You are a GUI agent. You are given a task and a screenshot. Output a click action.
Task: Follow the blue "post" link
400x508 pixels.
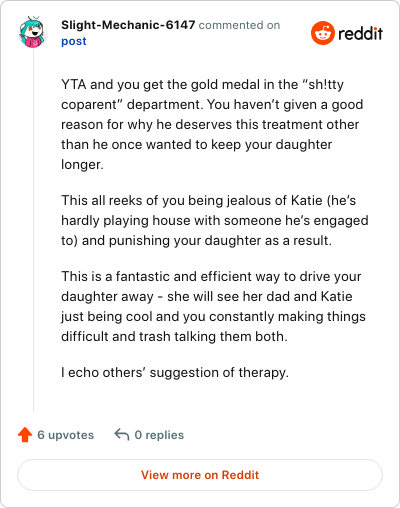click(x=74, y=41)
